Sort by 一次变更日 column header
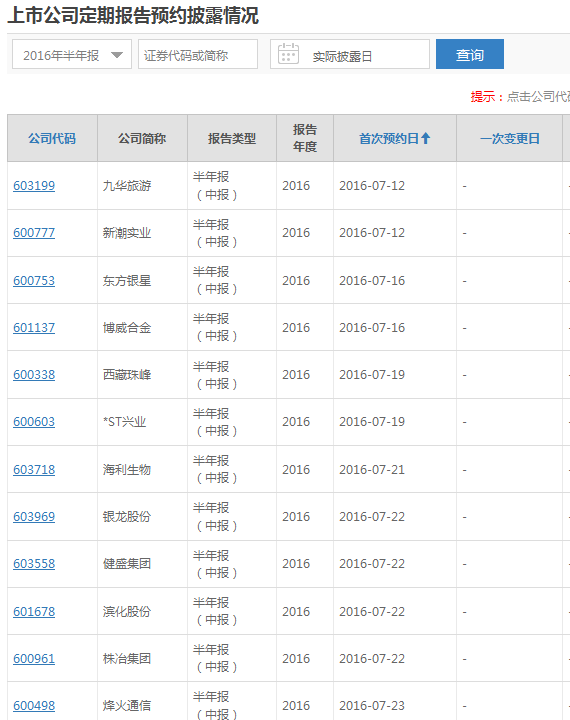The height and width of the screenshot is (720, 570). click(509, 139)
